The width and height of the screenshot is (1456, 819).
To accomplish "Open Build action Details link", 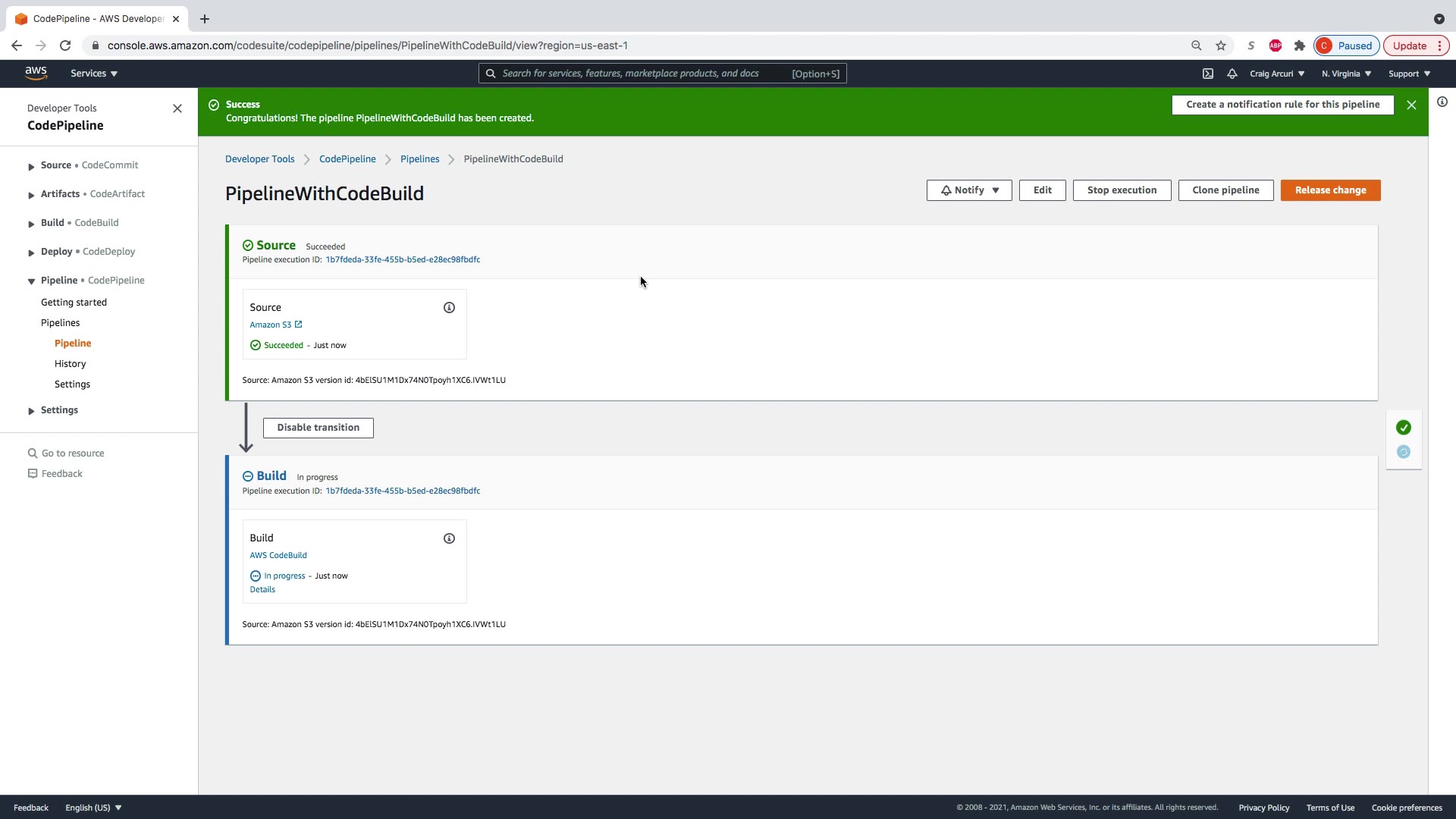I will (262, 589).
